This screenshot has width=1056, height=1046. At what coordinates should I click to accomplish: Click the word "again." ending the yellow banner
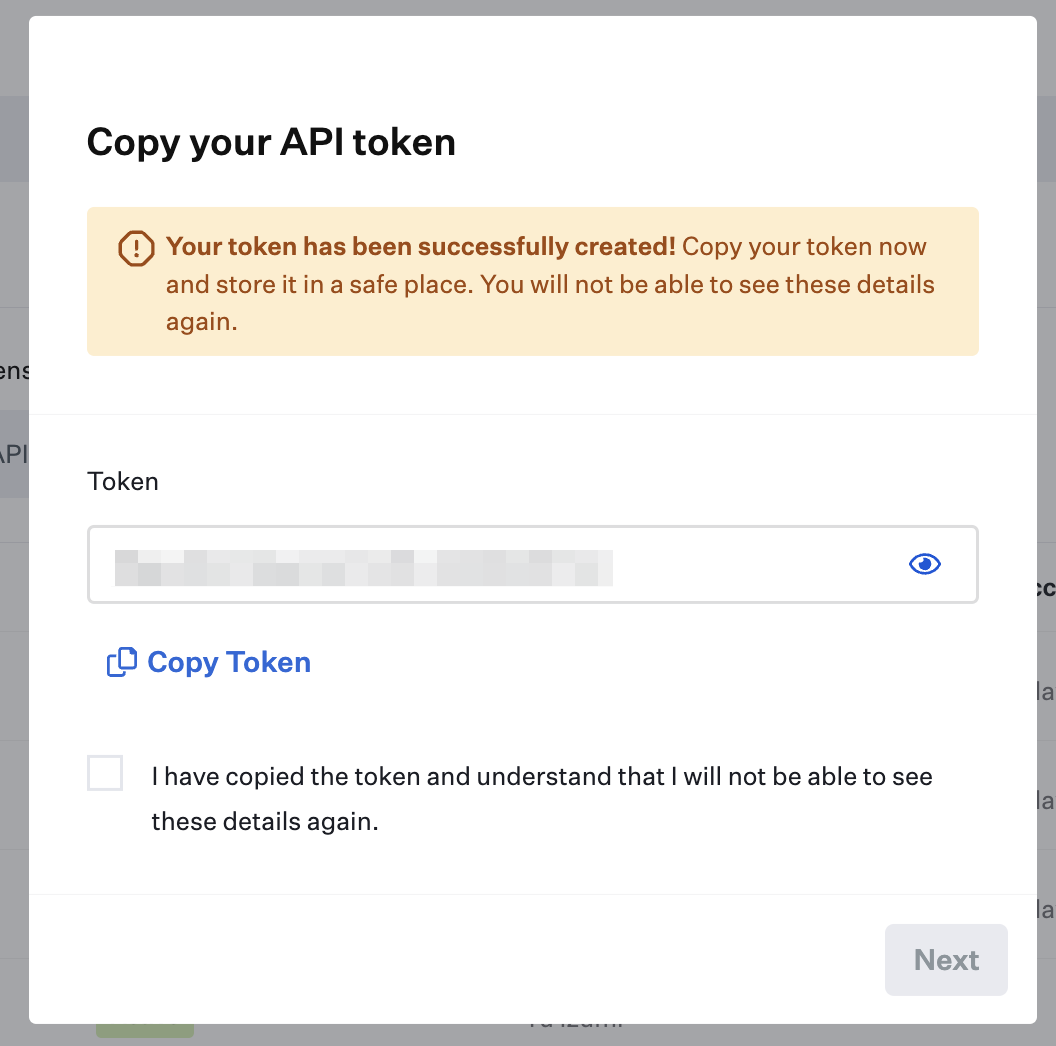tap(201, 322)
